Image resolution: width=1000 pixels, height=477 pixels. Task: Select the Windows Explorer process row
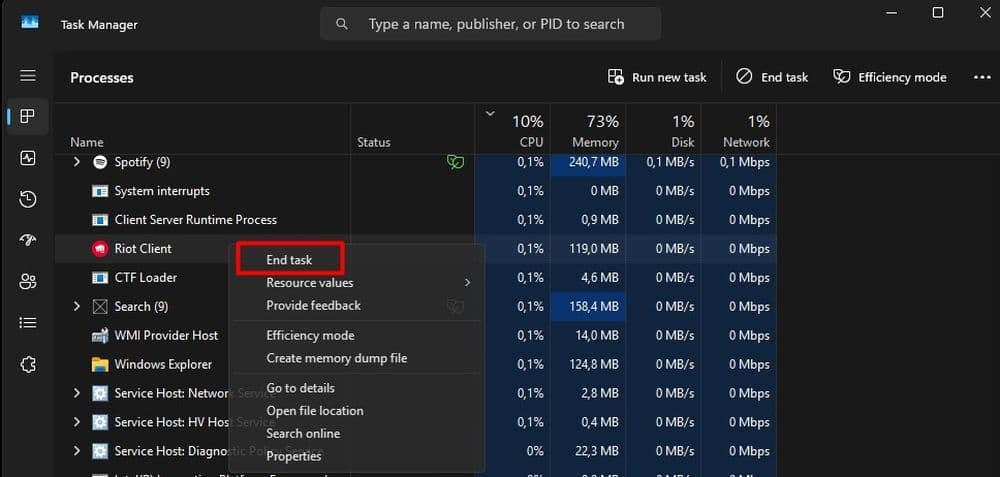click(416, 364)
